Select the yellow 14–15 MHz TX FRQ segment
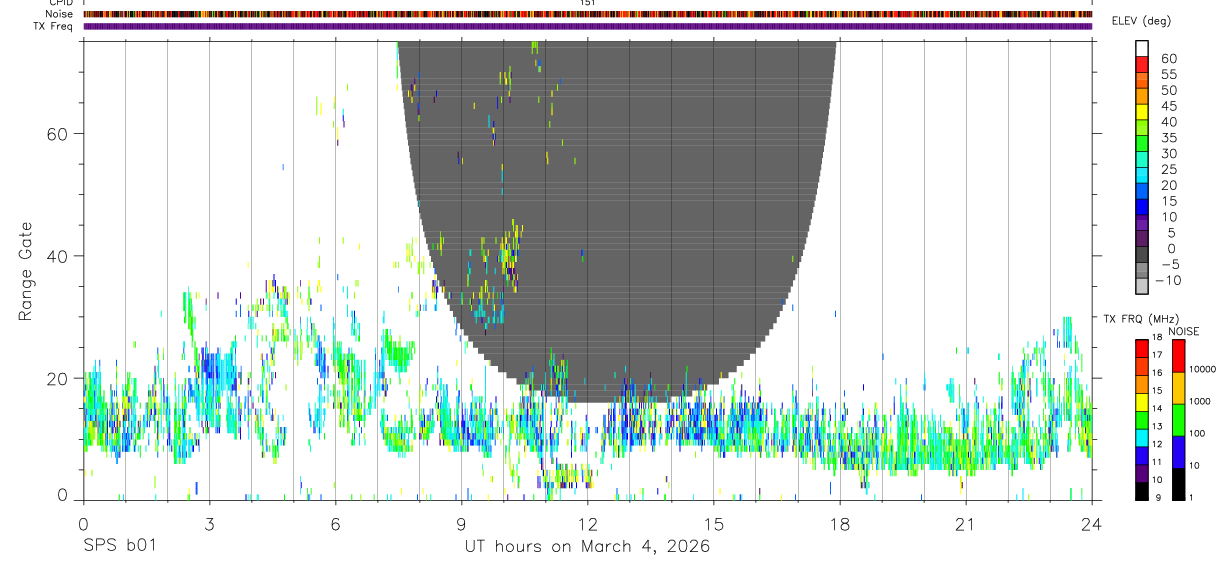Viewport: 1228px width, 567px height. (x=1142, y=401)
